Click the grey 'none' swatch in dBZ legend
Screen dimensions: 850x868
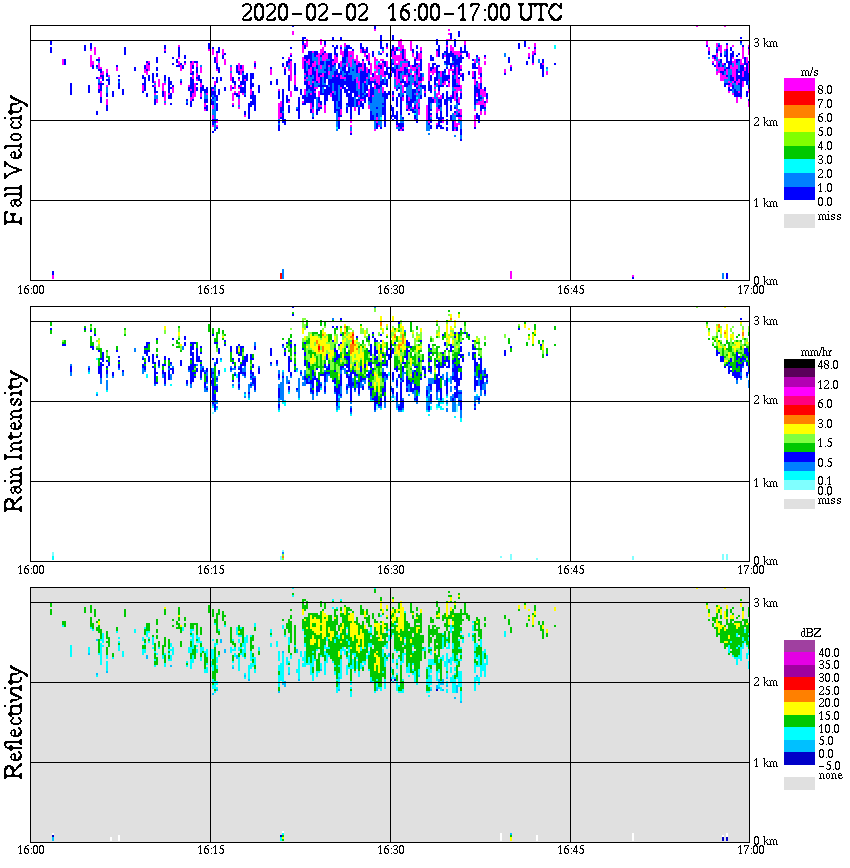point(799,783)
